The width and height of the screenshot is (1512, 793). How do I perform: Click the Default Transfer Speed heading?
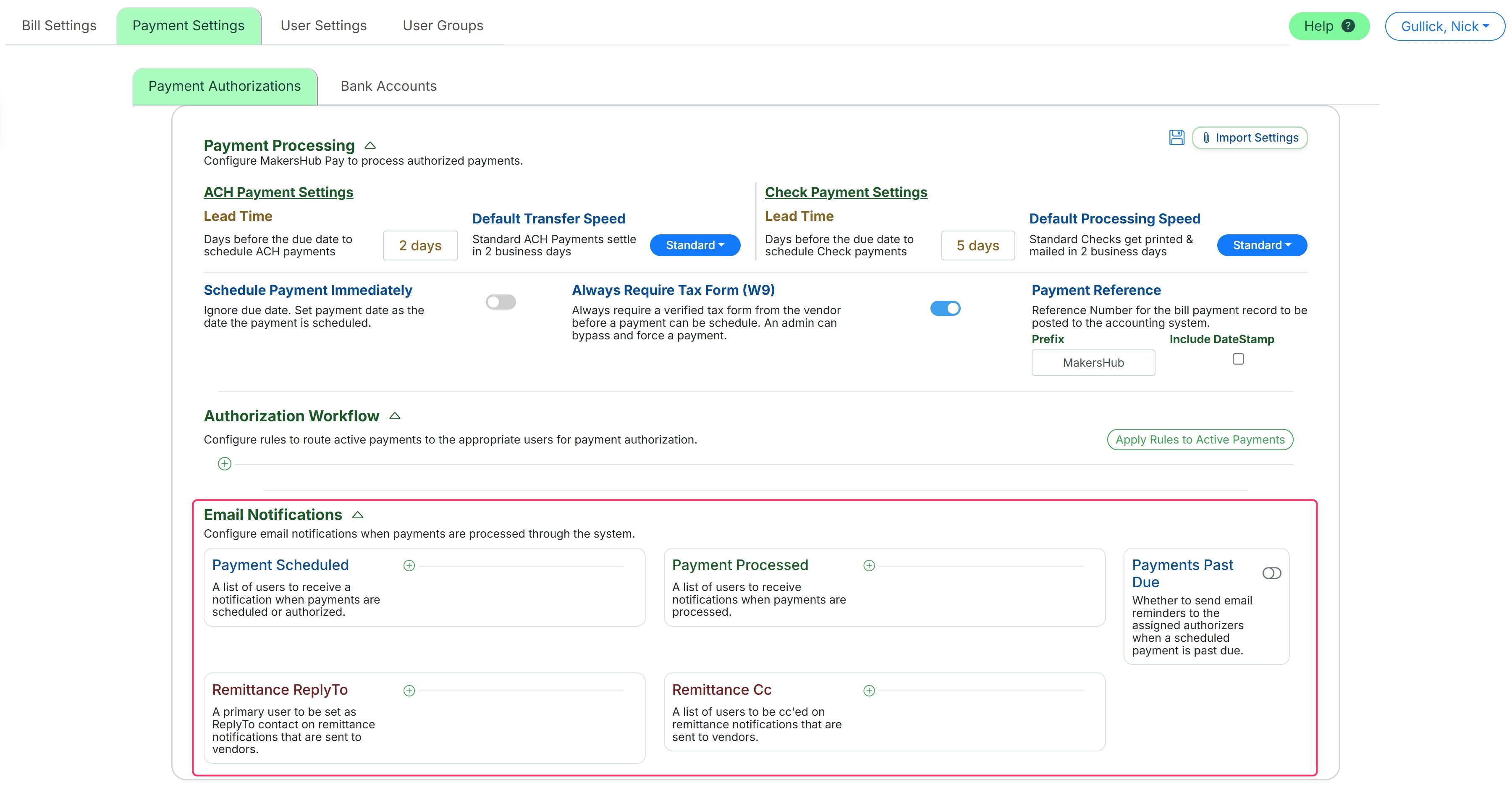tap(549, 218)
